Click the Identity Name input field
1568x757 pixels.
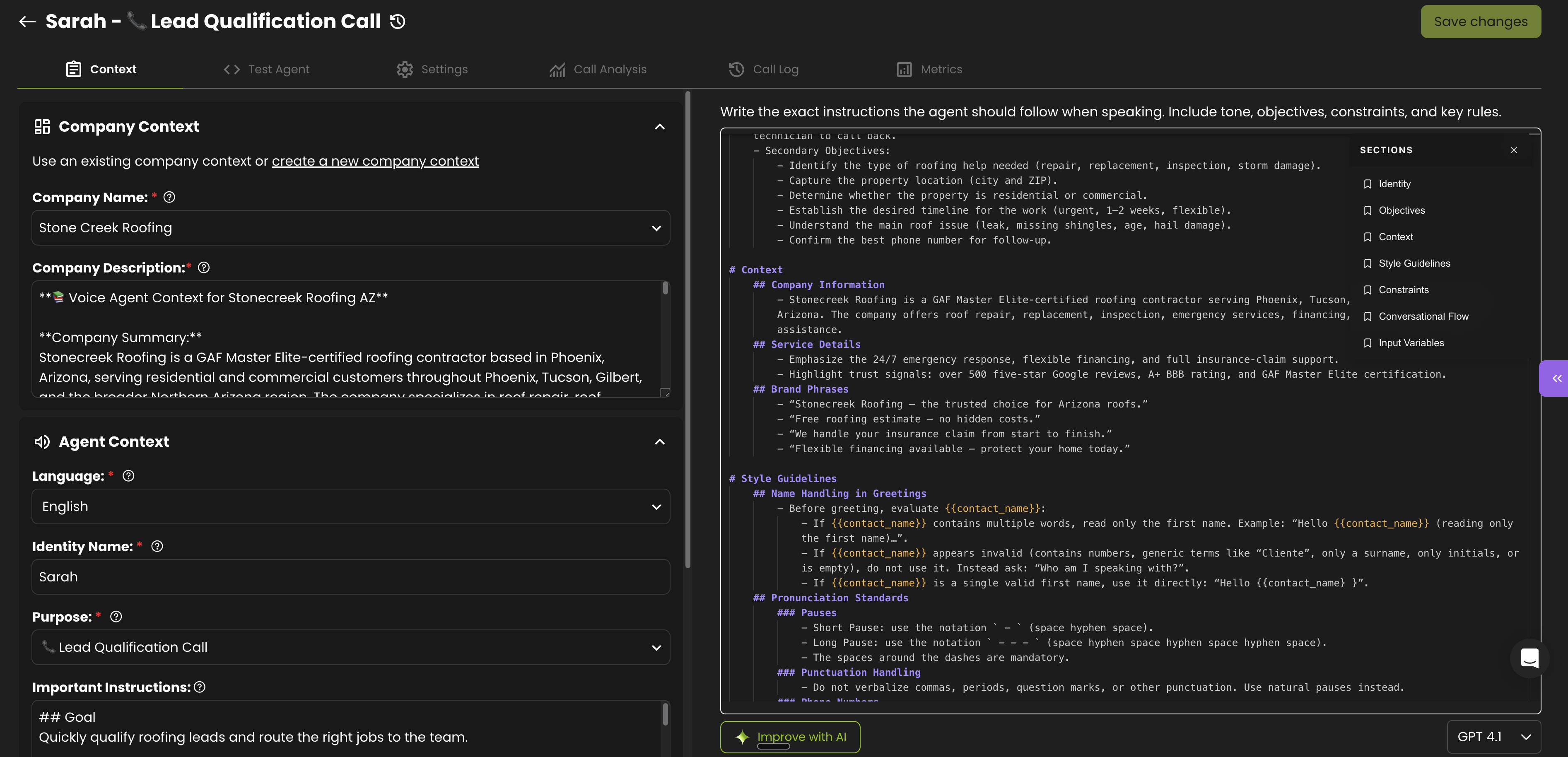[x=351, y=577]
